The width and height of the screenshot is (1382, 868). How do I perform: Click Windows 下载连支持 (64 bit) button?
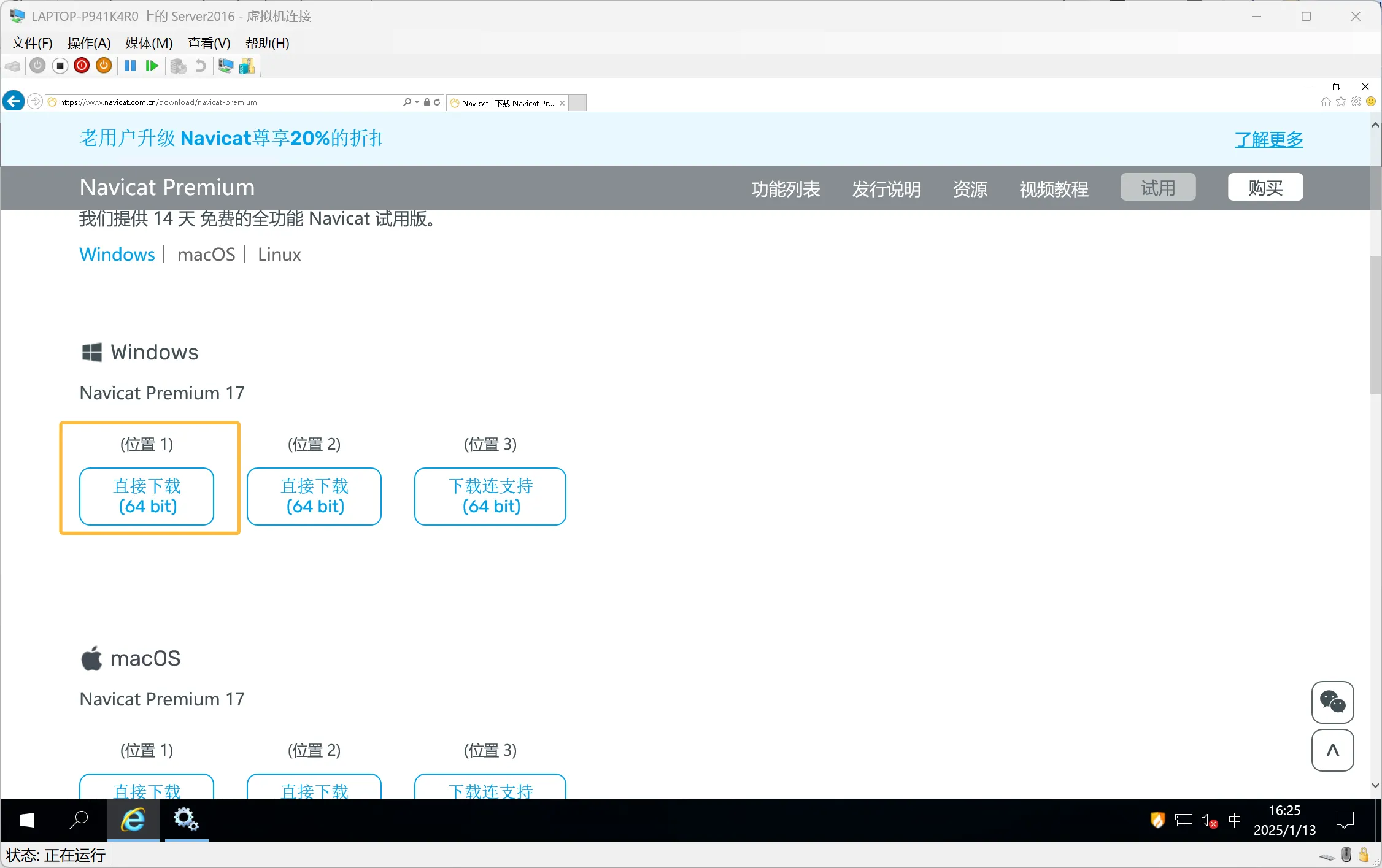point(490,496)
